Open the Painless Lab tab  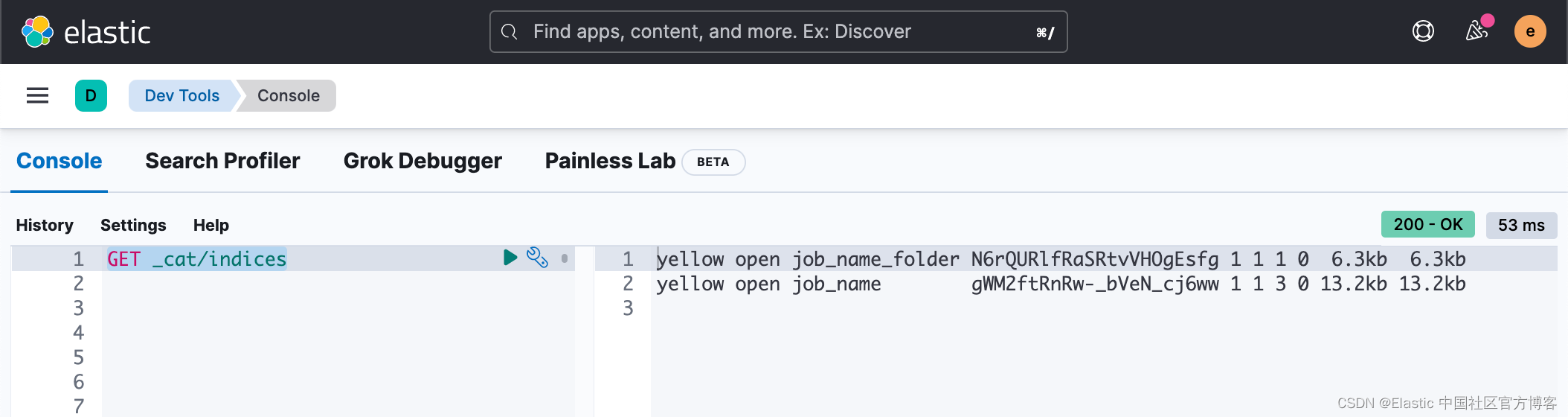(x=610, y=161)
